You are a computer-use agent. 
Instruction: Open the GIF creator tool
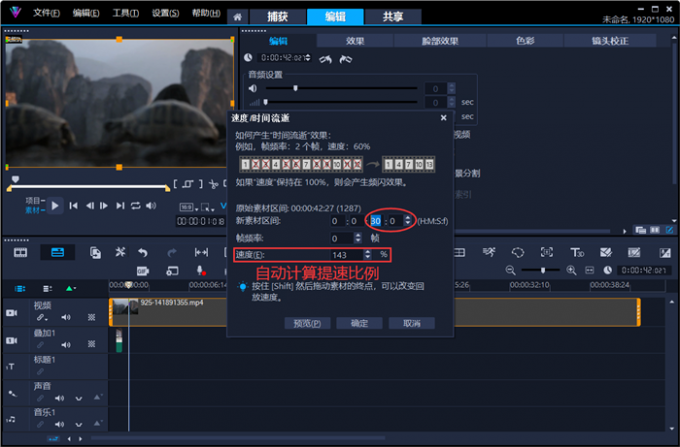point(143,271)
